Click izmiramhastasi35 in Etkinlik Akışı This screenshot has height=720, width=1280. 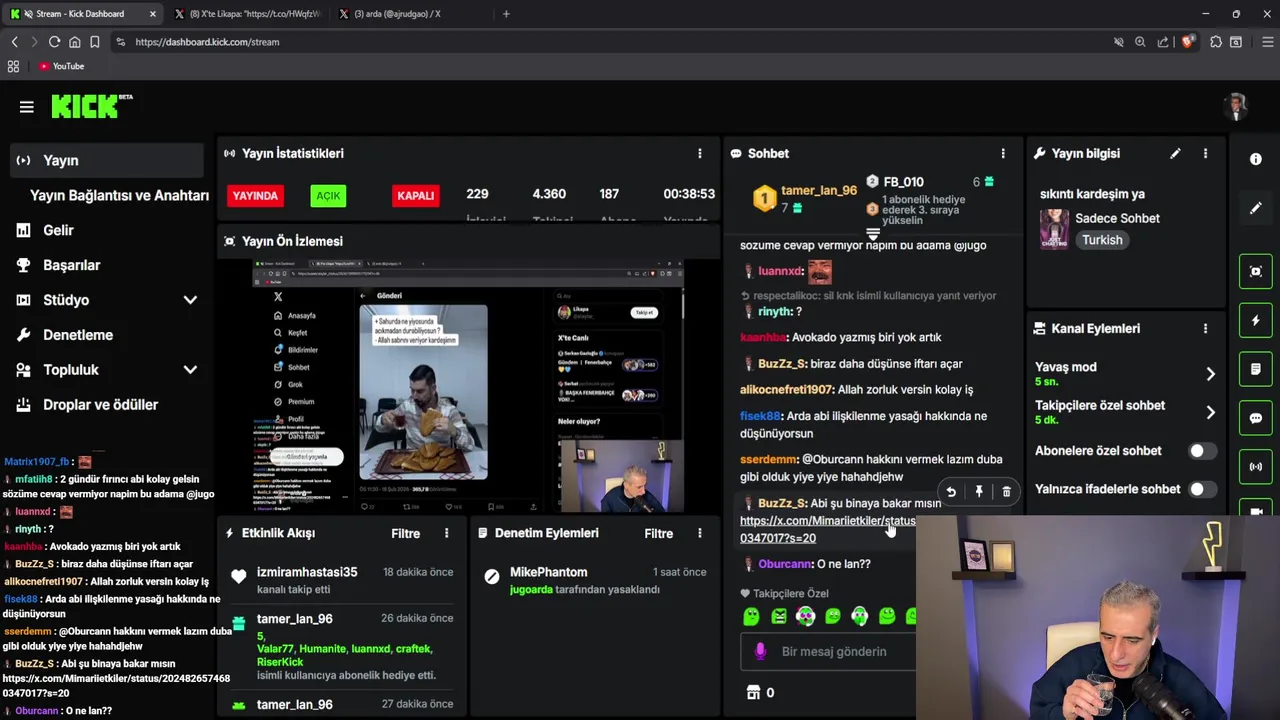307,572
